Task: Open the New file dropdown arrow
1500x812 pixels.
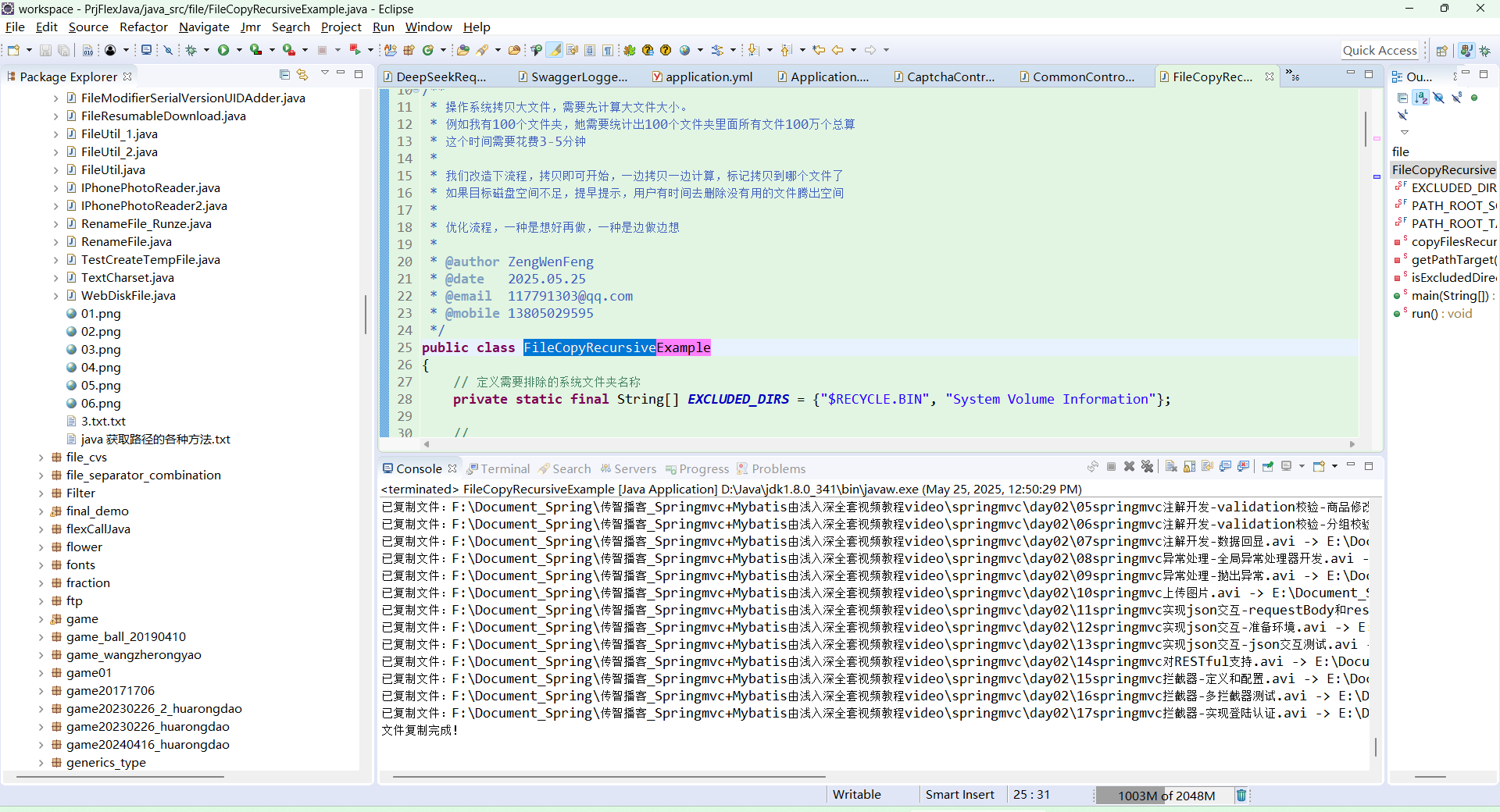Action: click(x=29, y=50)
